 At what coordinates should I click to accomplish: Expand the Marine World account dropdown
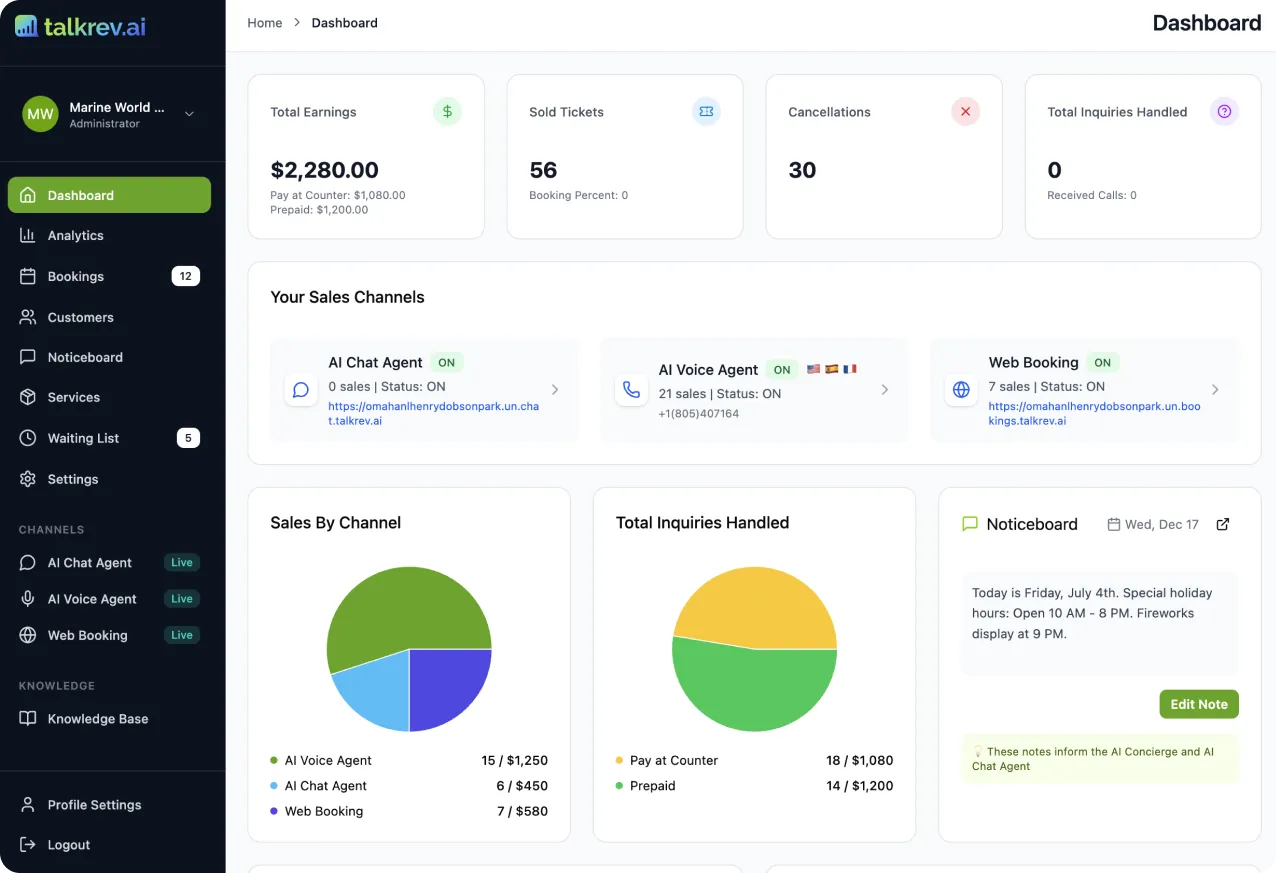click(189, 114)
